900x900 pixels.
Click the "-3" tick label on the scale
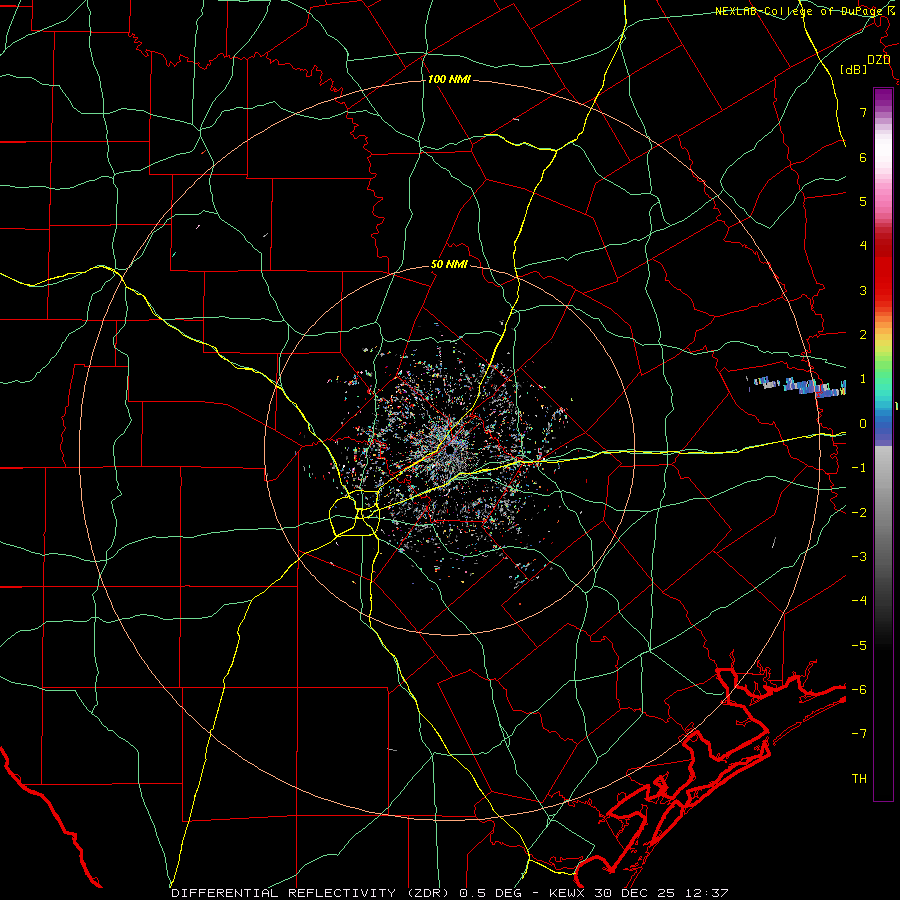859,557
